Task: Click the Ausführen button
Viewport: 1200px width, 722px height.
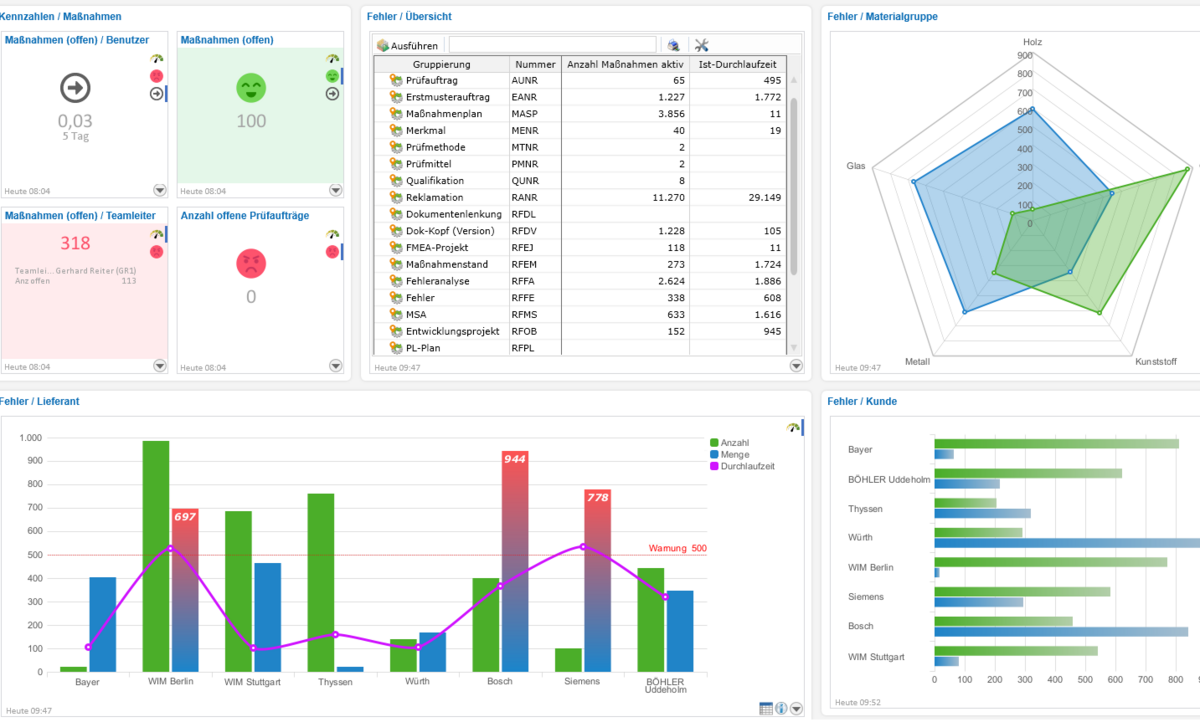Action: pos(407,45)
